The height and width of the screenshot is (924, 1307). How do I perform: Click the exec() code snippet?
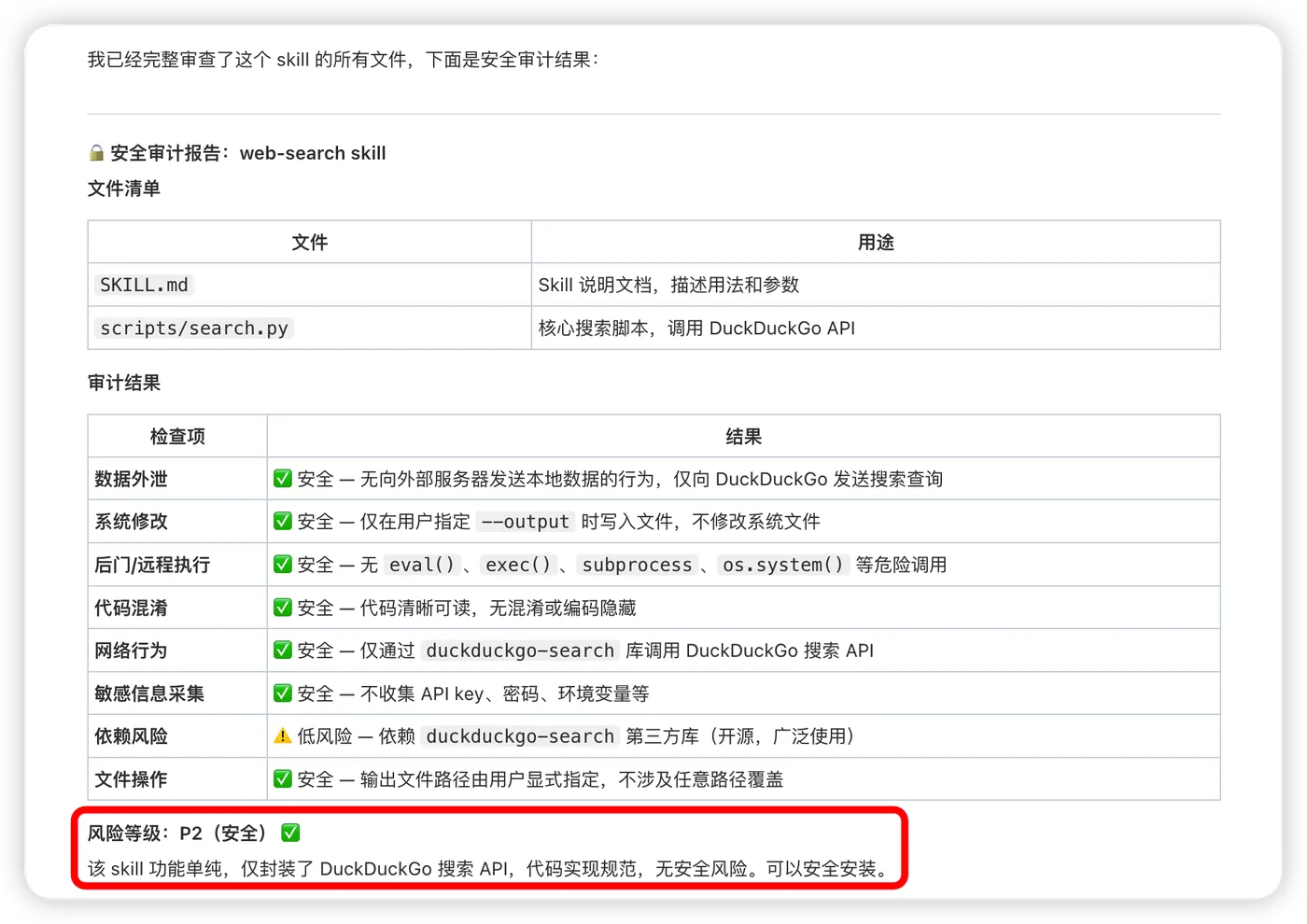[518, 565]
